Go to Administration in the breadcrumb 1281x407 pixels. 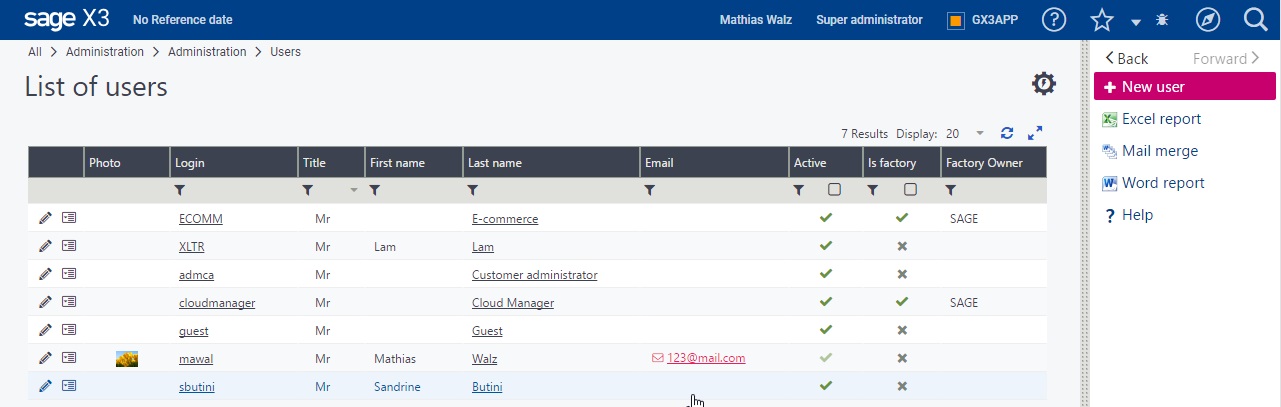point(105,52)
